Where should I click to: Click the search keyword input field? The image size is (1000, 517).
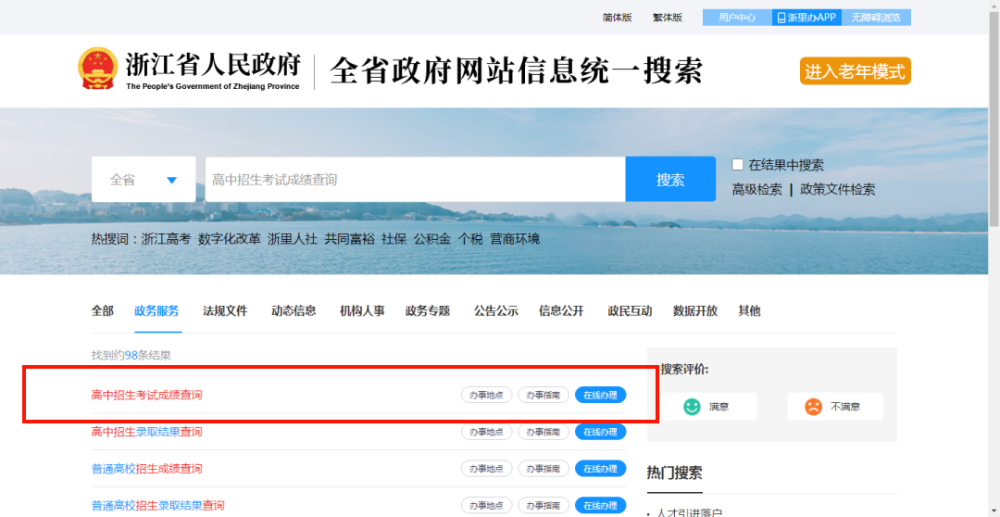pos(415,180)
